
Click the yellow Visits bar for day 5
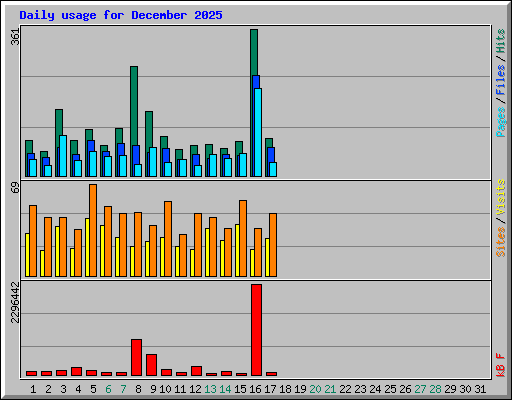pyautogui.click(x=87, y=248)
